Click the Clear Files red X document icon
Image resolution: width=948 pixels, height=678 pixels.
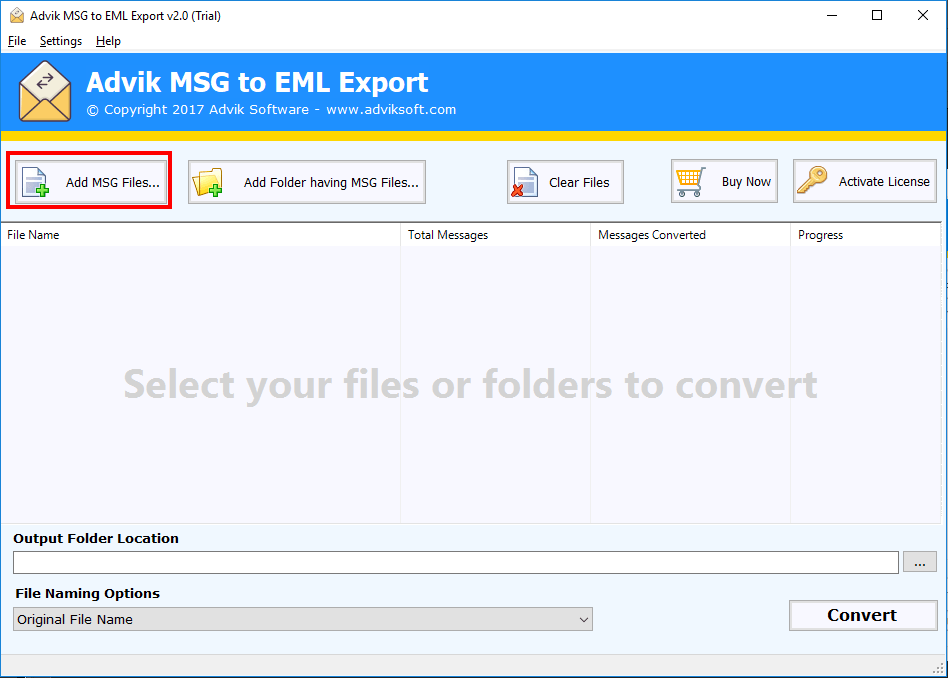tap(524, 182)
